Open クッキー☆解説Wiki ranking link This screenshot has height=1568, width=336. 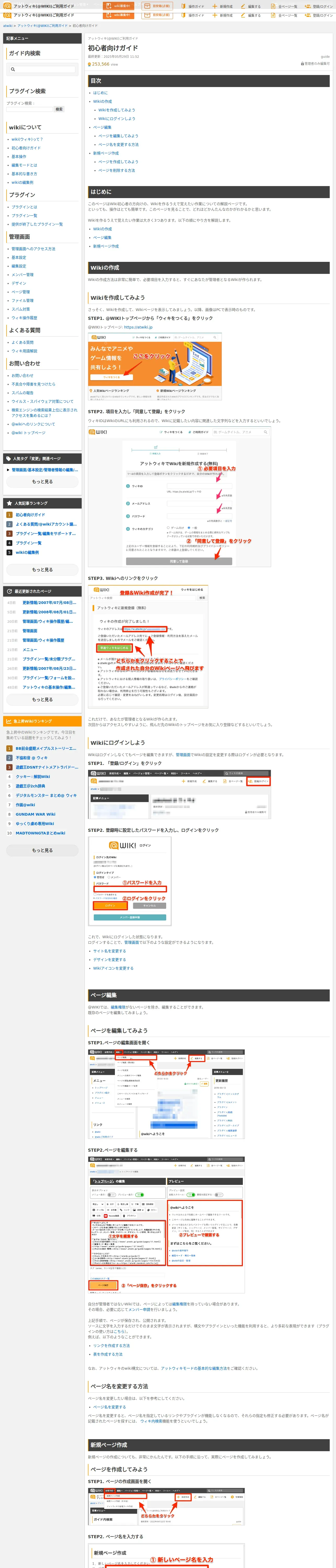click(x=33, y=777)
